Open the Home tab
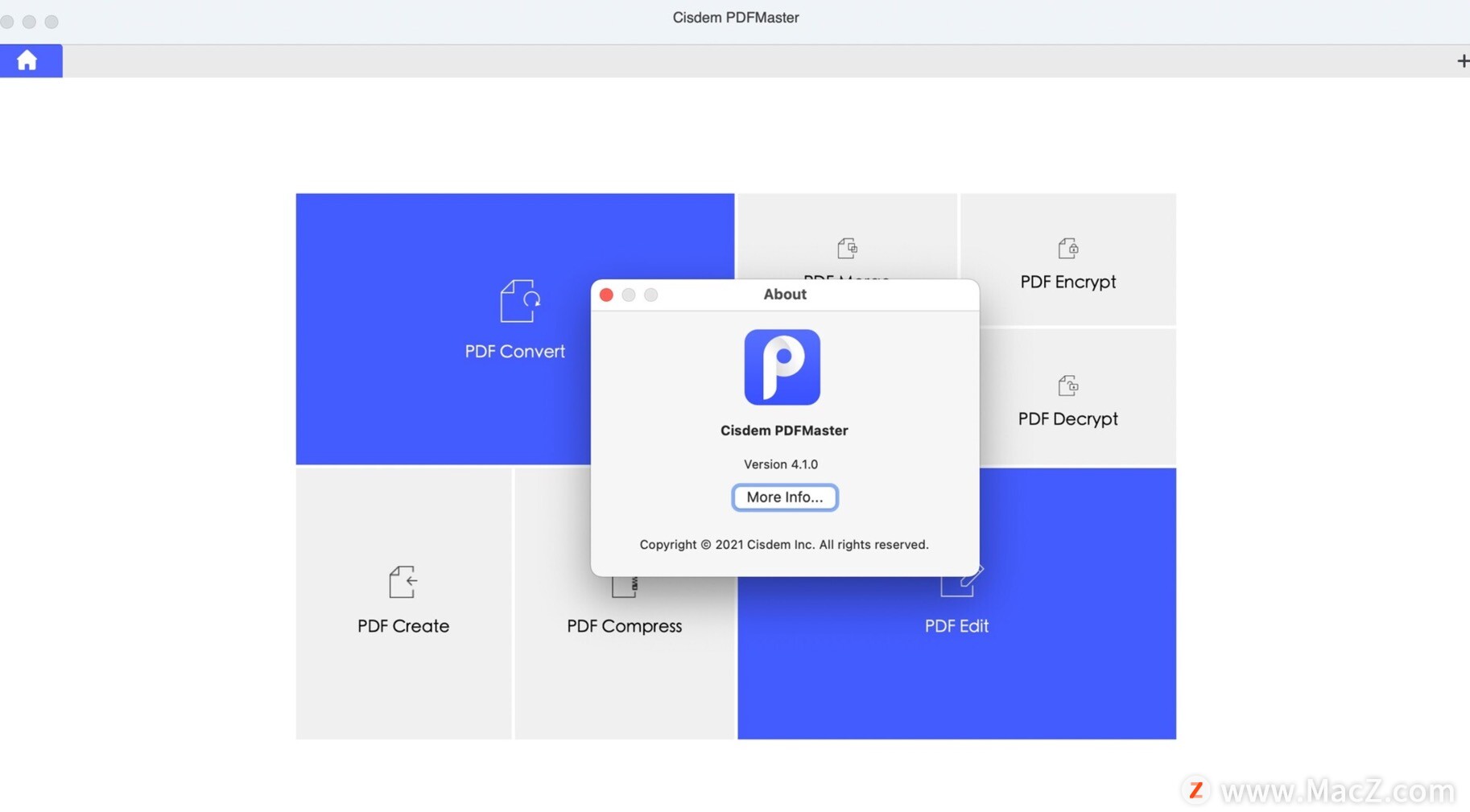1470x812 pixels. pyautogui.click(x=31, y=61)
